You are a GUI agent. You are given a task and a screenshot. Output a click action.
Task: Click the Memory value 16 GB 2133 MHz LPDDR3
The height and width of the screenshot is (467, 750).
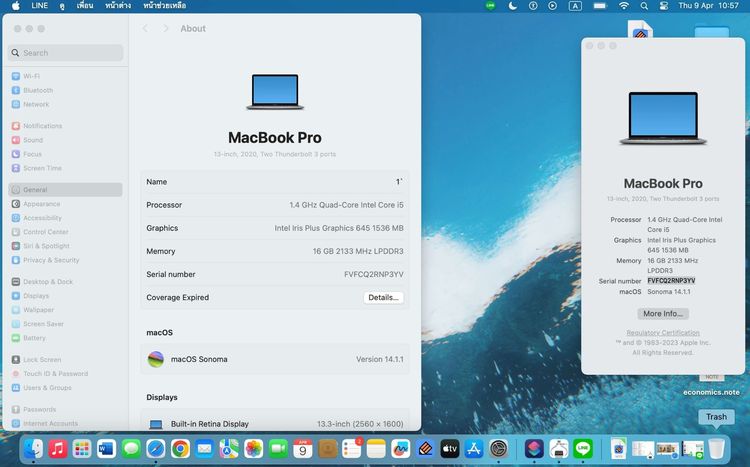(358, 251)
